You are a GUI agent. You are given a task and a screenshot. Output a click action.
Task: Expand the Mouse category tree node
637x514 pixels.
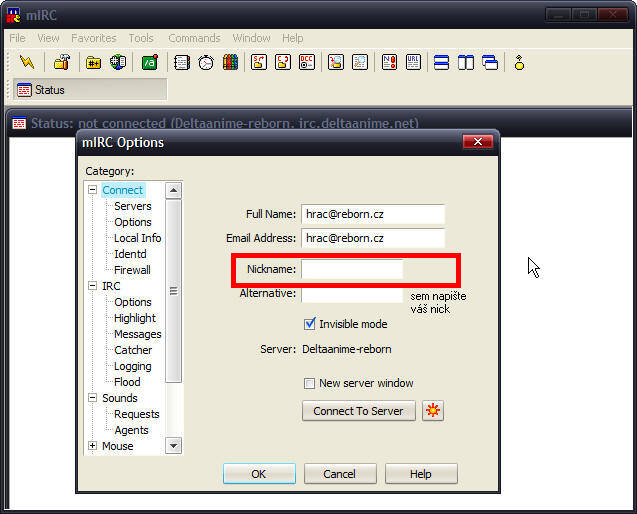point(93,446)
